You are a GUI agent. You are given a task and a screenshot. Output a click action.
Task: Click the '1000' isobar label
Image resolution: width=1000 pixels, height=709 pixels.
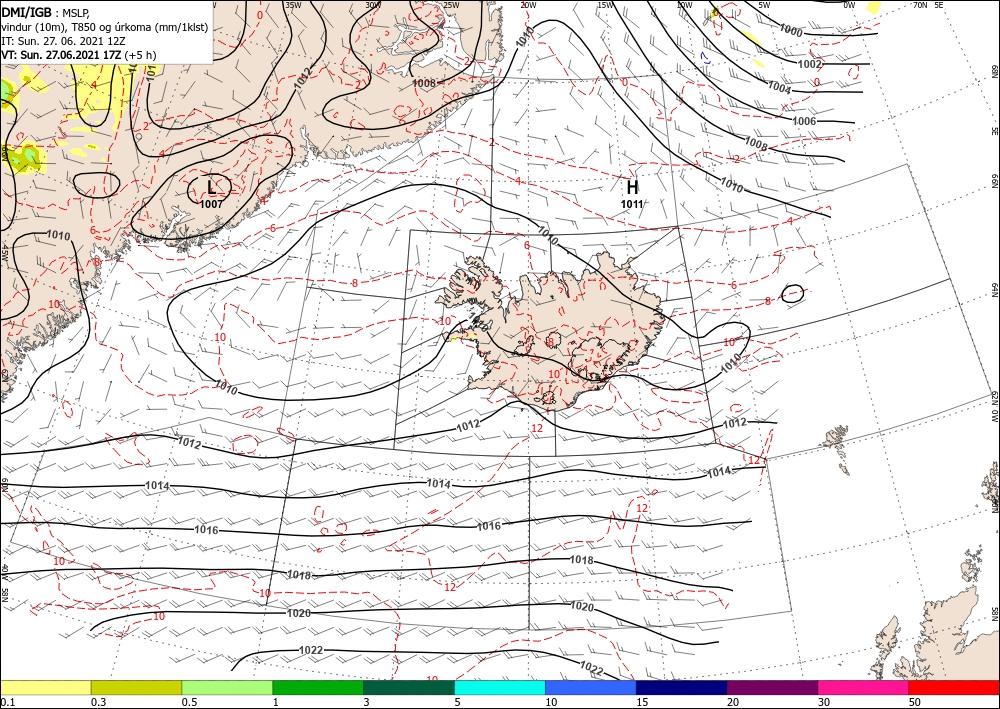[791, 30]
